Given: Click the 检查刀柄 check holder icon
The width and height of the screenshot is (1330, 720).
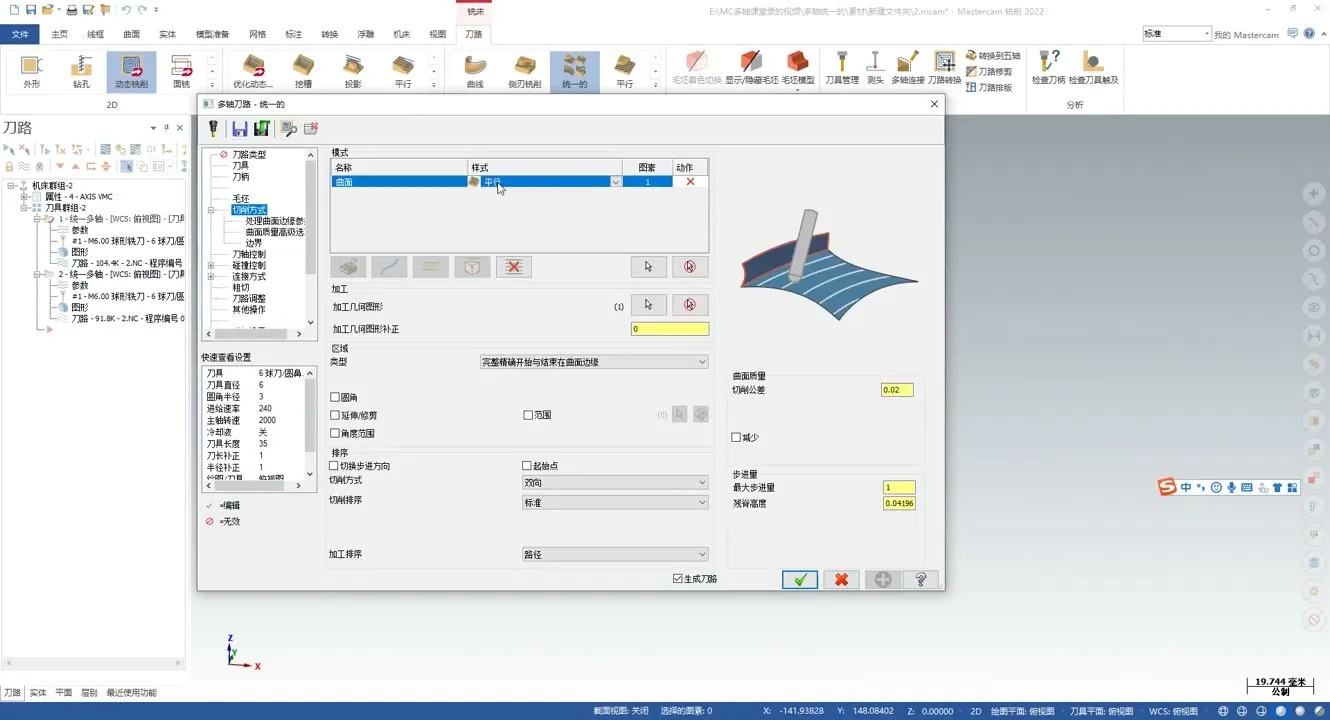Looking at the screenshot, I should (x=1048, y=68).
